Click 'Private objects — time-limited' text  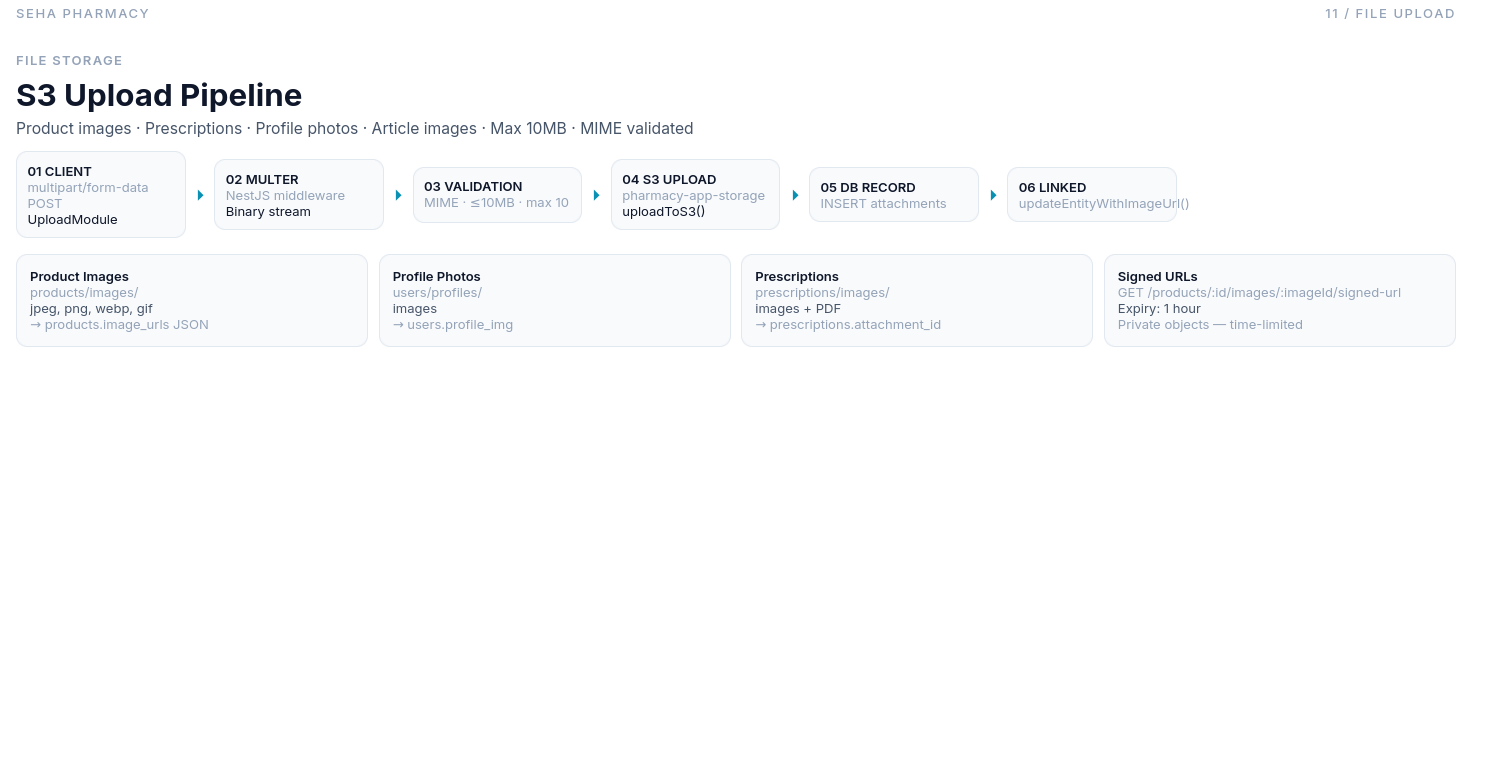[1210, 325]
